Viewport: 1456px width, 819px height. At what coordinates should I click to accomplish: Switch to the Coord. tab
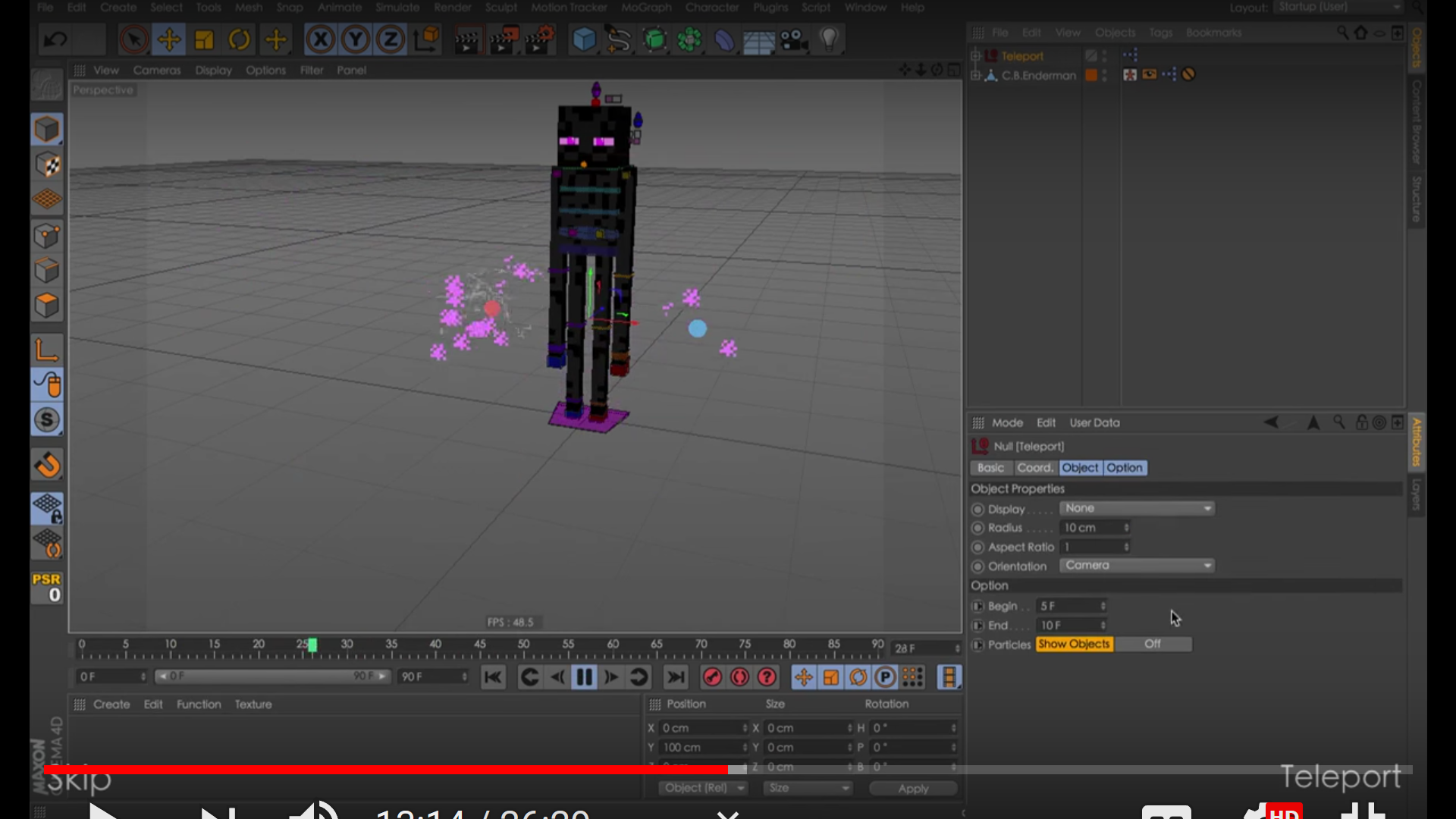pos(1035,468)
